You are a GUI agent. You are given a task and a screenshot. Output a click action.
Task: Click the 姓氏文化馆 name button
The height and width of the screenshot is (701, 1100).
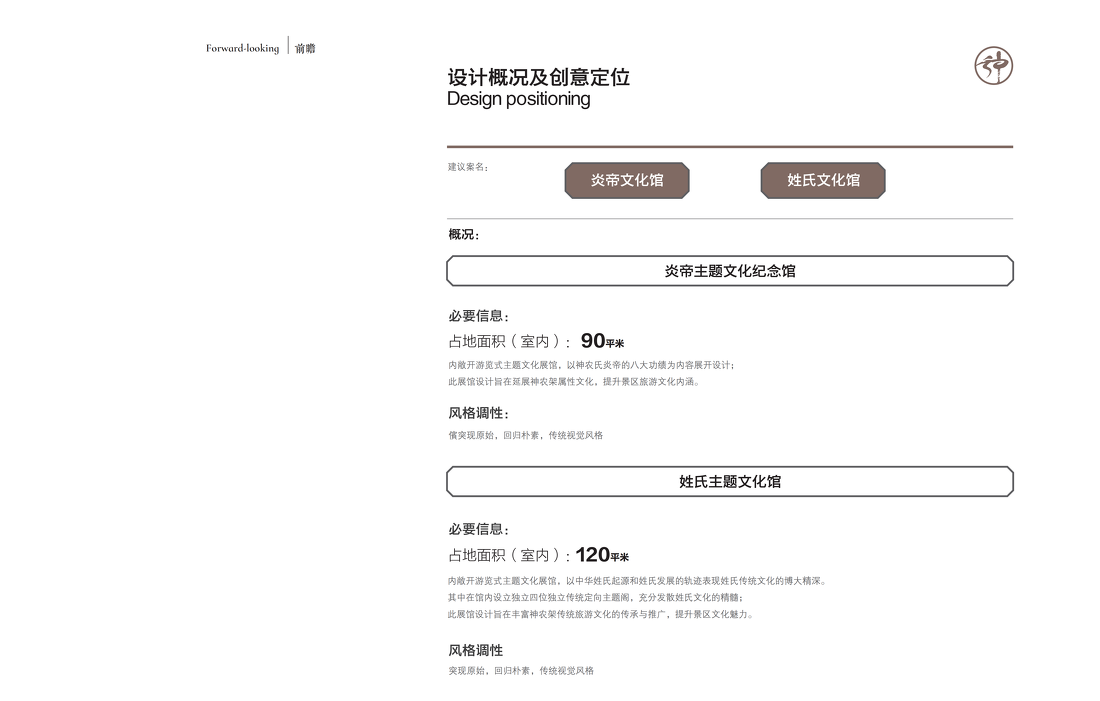pos(823,181)
